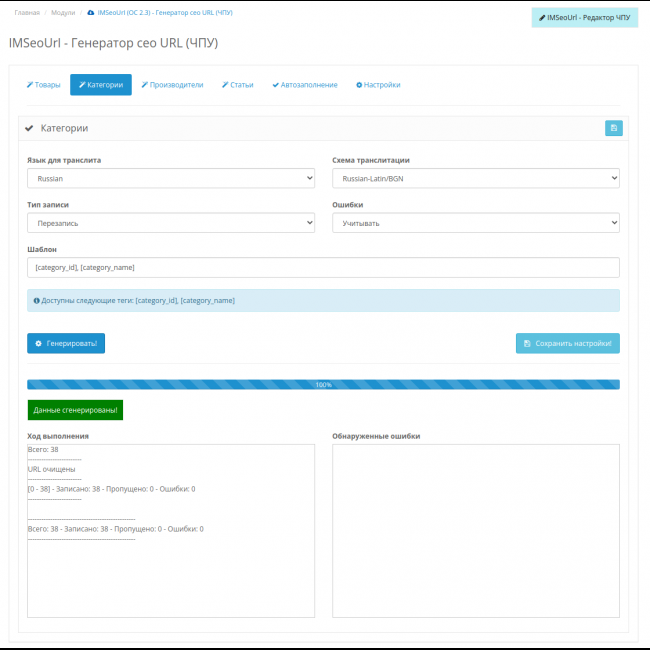Select the Статьи tab
This screenshot has height=650, width=650.
pos(237,85)
